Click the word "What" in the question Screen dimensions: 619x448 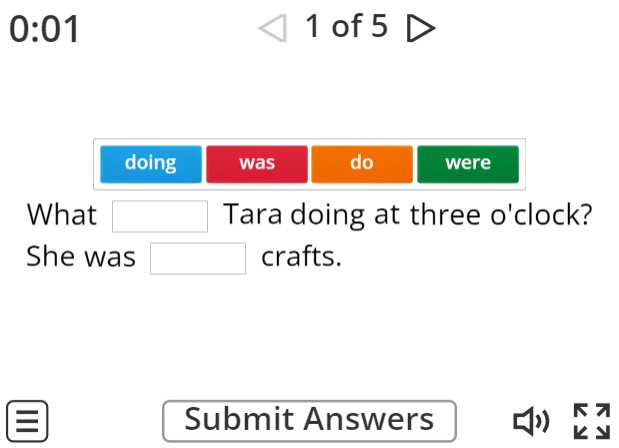point(62,215)
